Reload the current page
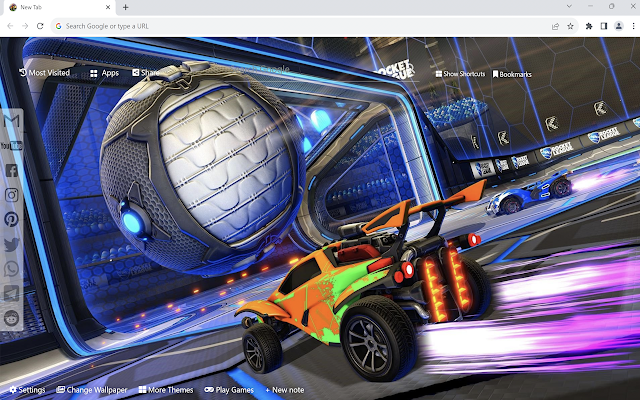The height and width of the screenshot is (400, 640). [x=40, y=26]
